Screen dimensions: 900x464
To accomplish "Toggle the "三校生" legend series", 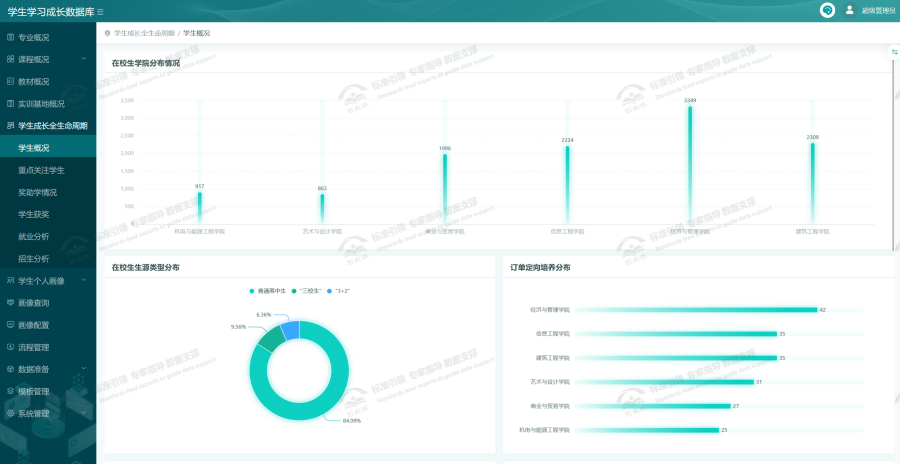I will 308,291.
